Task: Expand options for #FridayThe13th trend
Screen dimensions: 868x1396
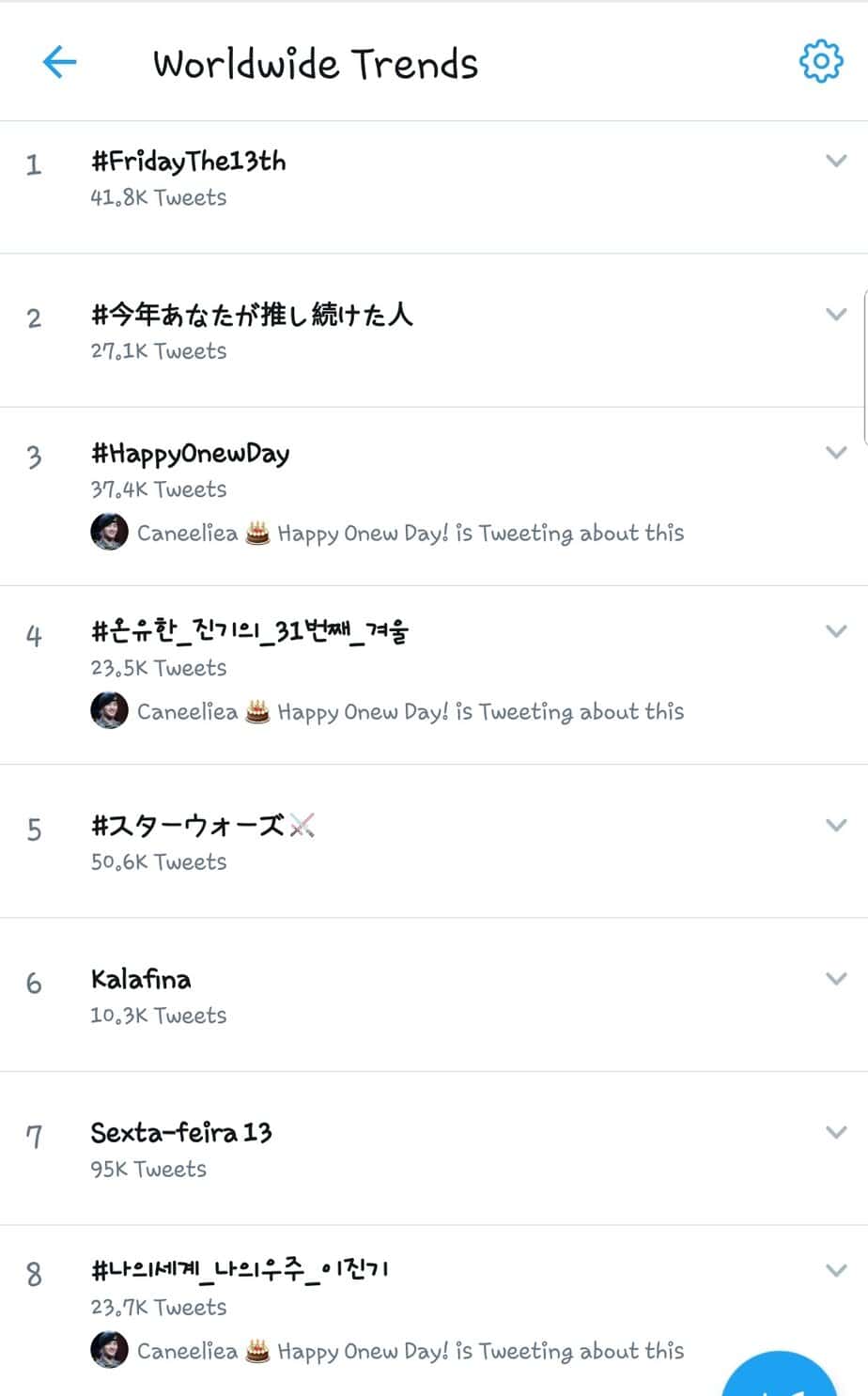Action: [x=835, y=161]
